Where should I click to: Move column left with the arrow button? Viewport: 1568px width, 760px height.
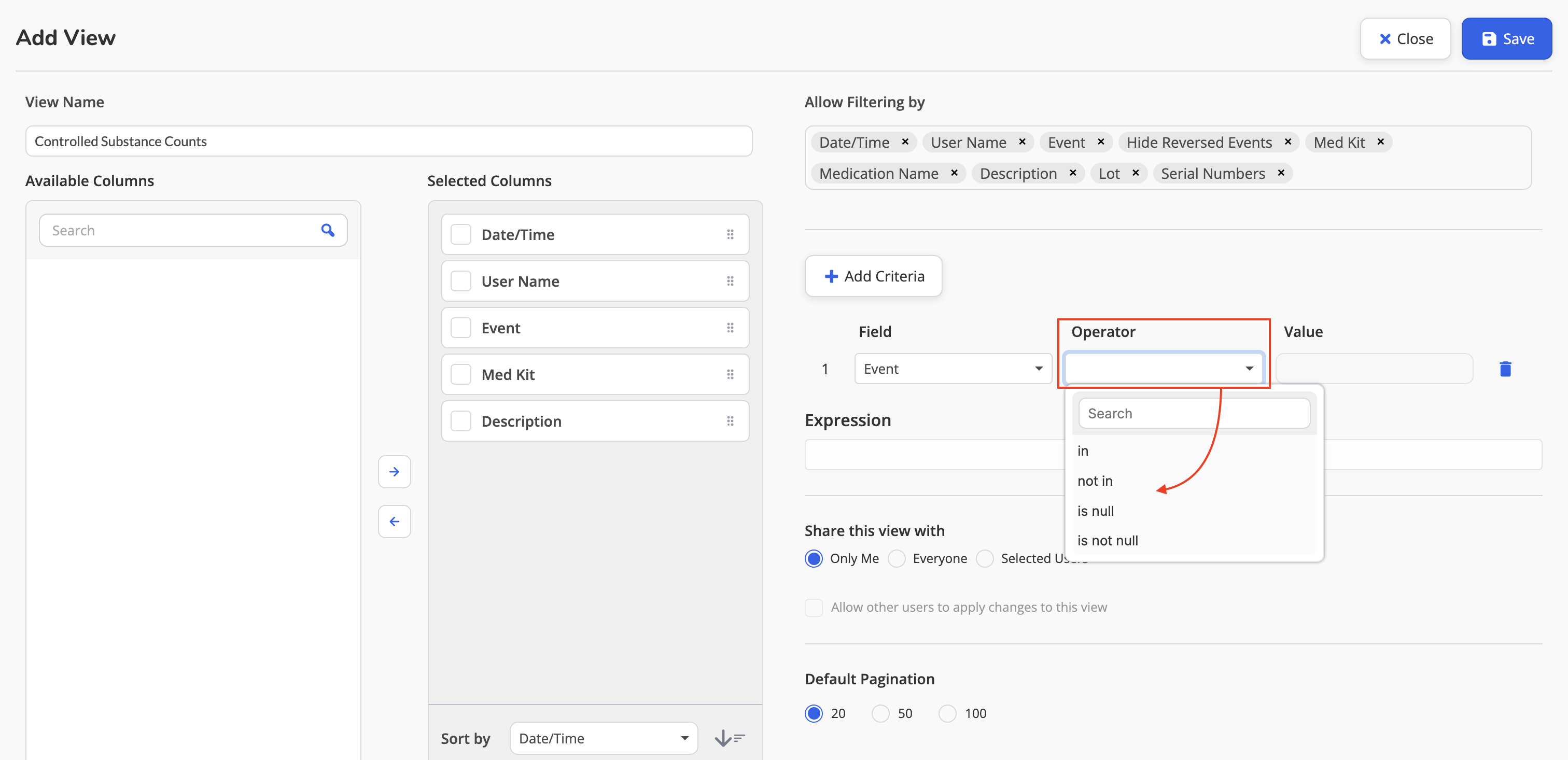point(395,522)
